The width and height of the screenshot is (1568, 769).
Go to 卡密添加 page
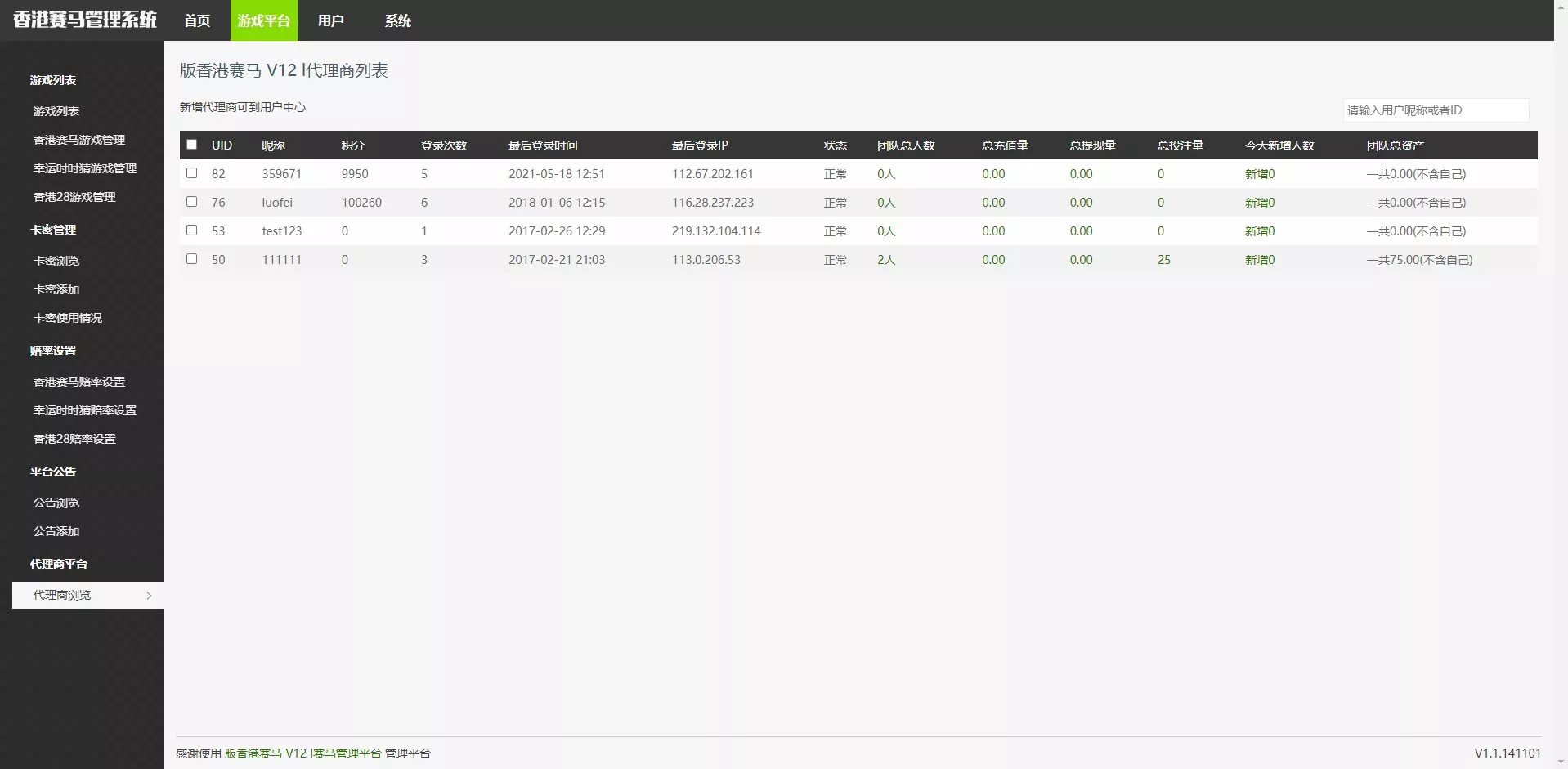(x=56, y=289)
